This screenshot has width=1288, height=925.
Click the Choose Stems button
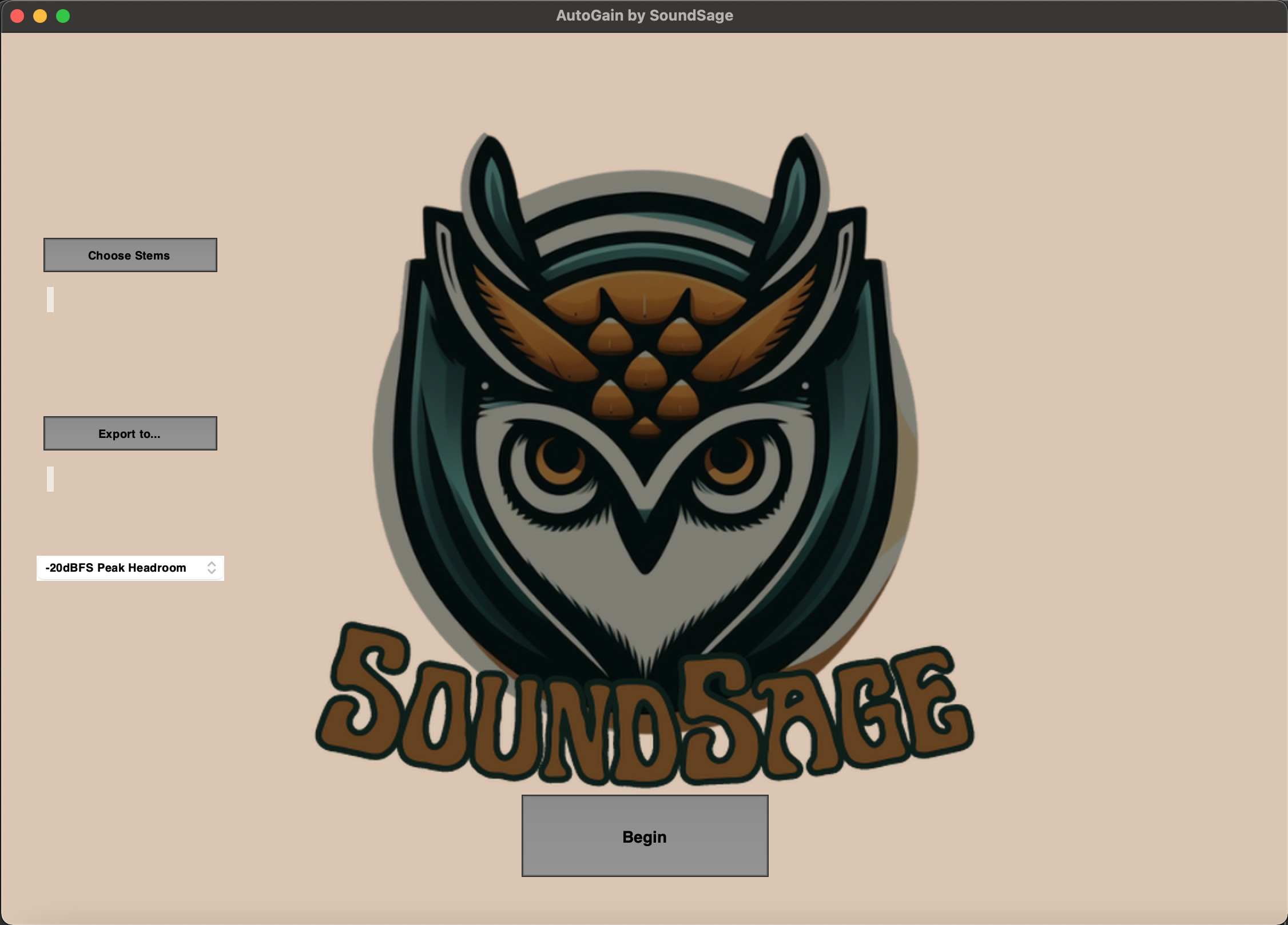[130, 255]
